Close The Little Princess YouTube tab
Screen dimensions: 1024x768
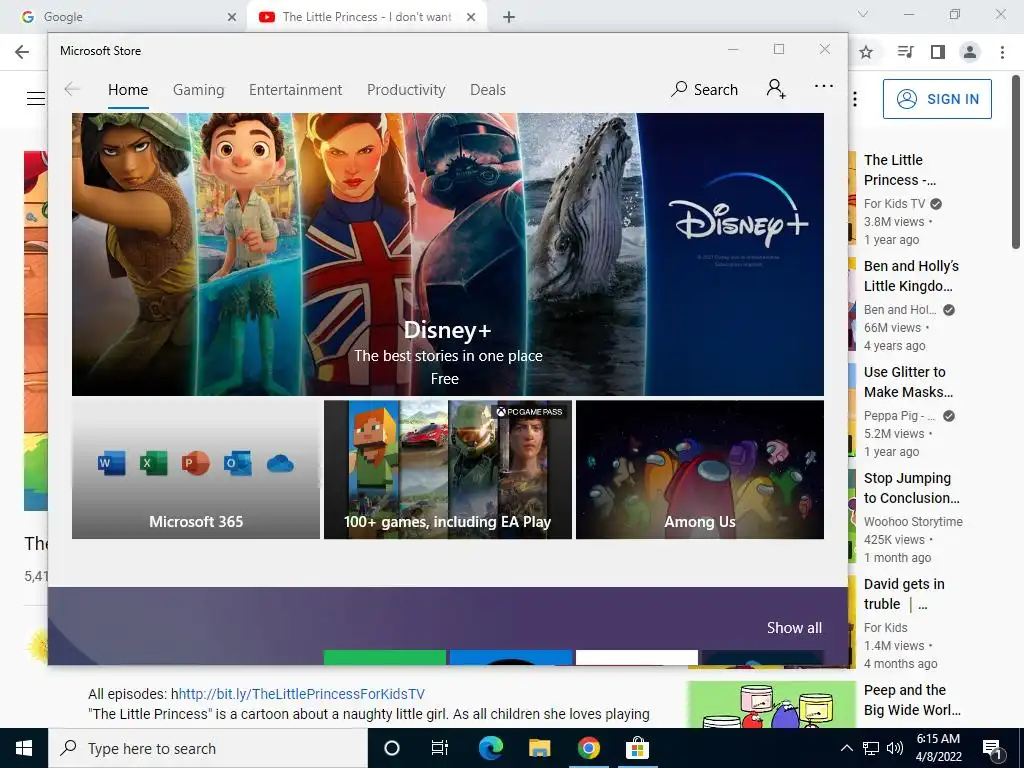pyautogui.click(x=471, y=17)
